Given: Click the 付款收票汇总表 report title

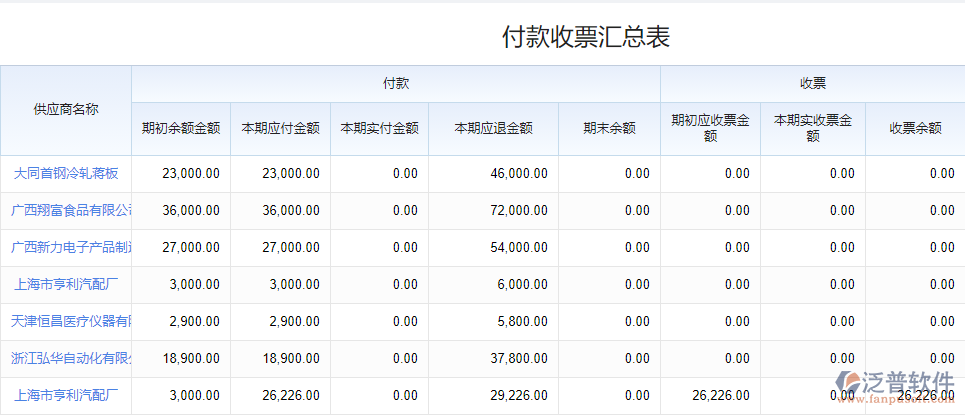Looking at the screenshot, I should click(x=585, y=37).
